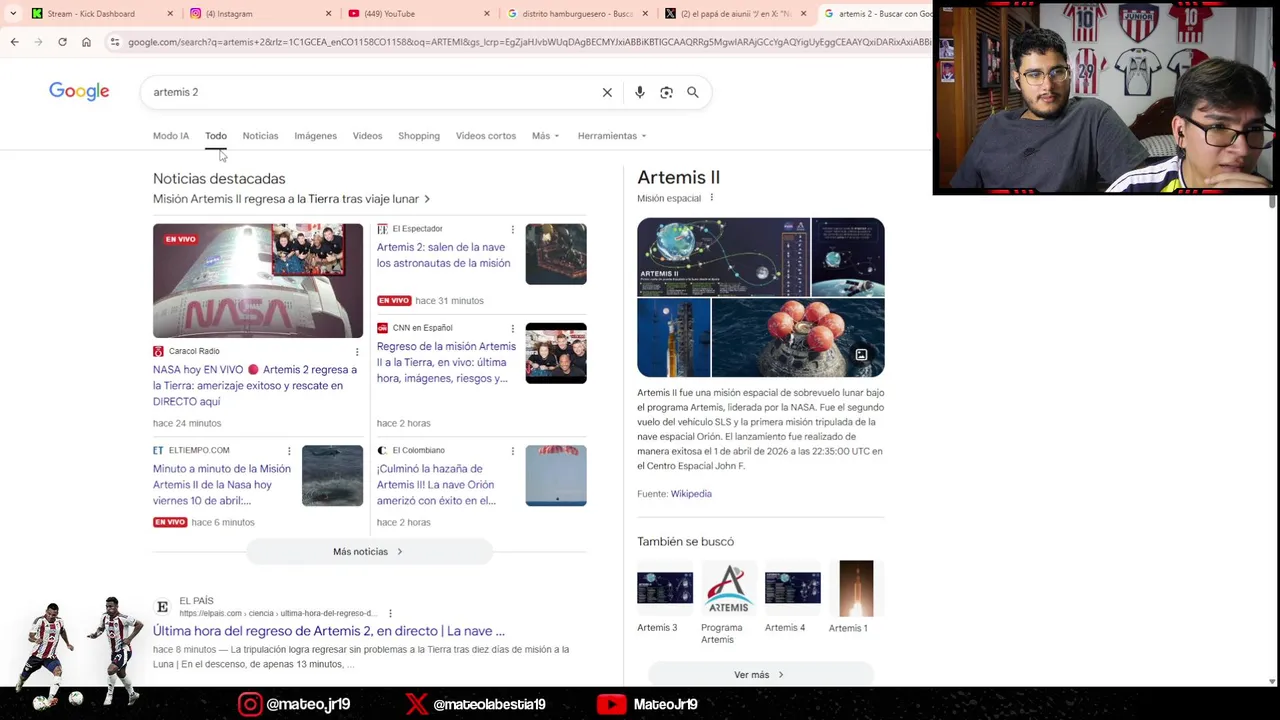Click the magnifying glass search icon
Screen dimensions: 1280x720
click(693, 92)
